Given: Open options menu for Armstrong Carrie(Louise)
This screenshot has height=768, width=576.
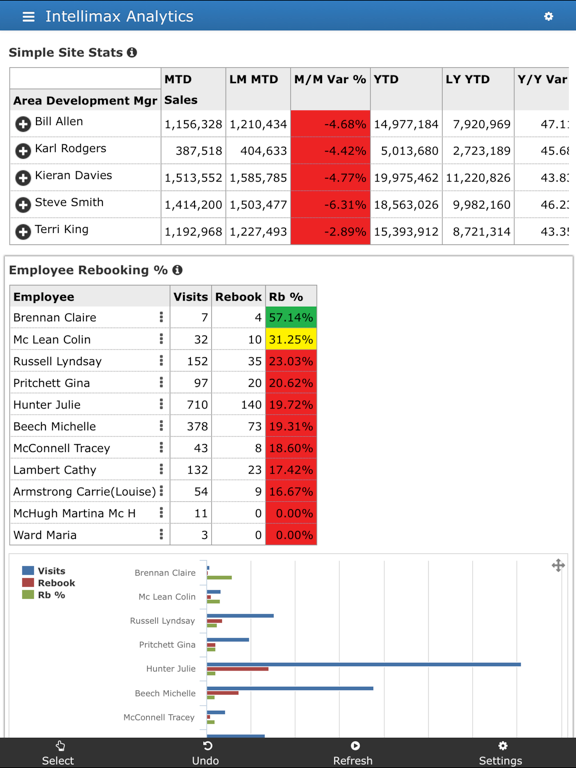Looking at the screenshot, I should [161, 491].
